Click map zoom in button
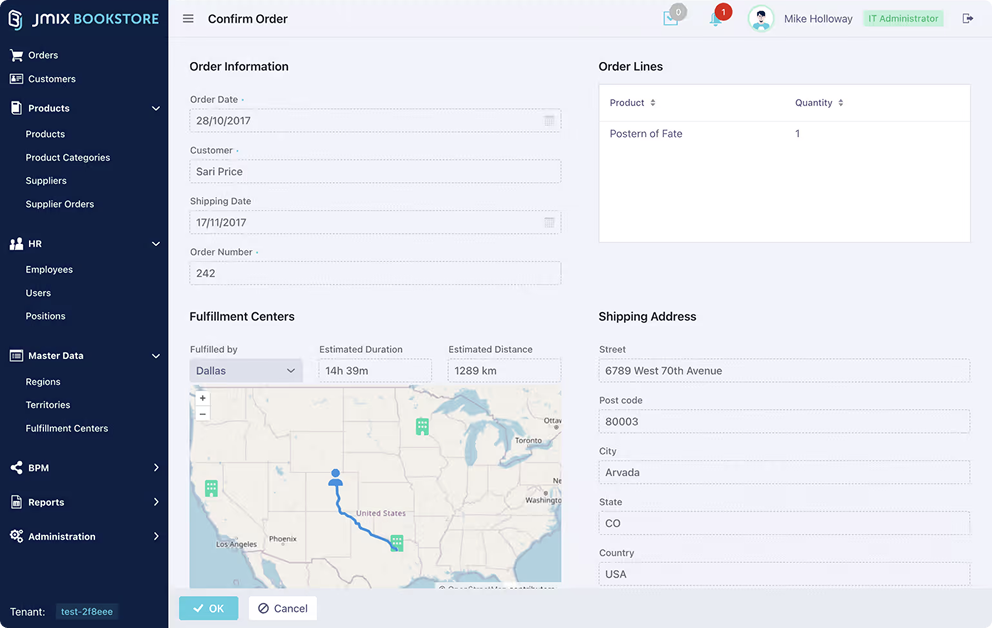992x628 pixels. click(203, 398)
